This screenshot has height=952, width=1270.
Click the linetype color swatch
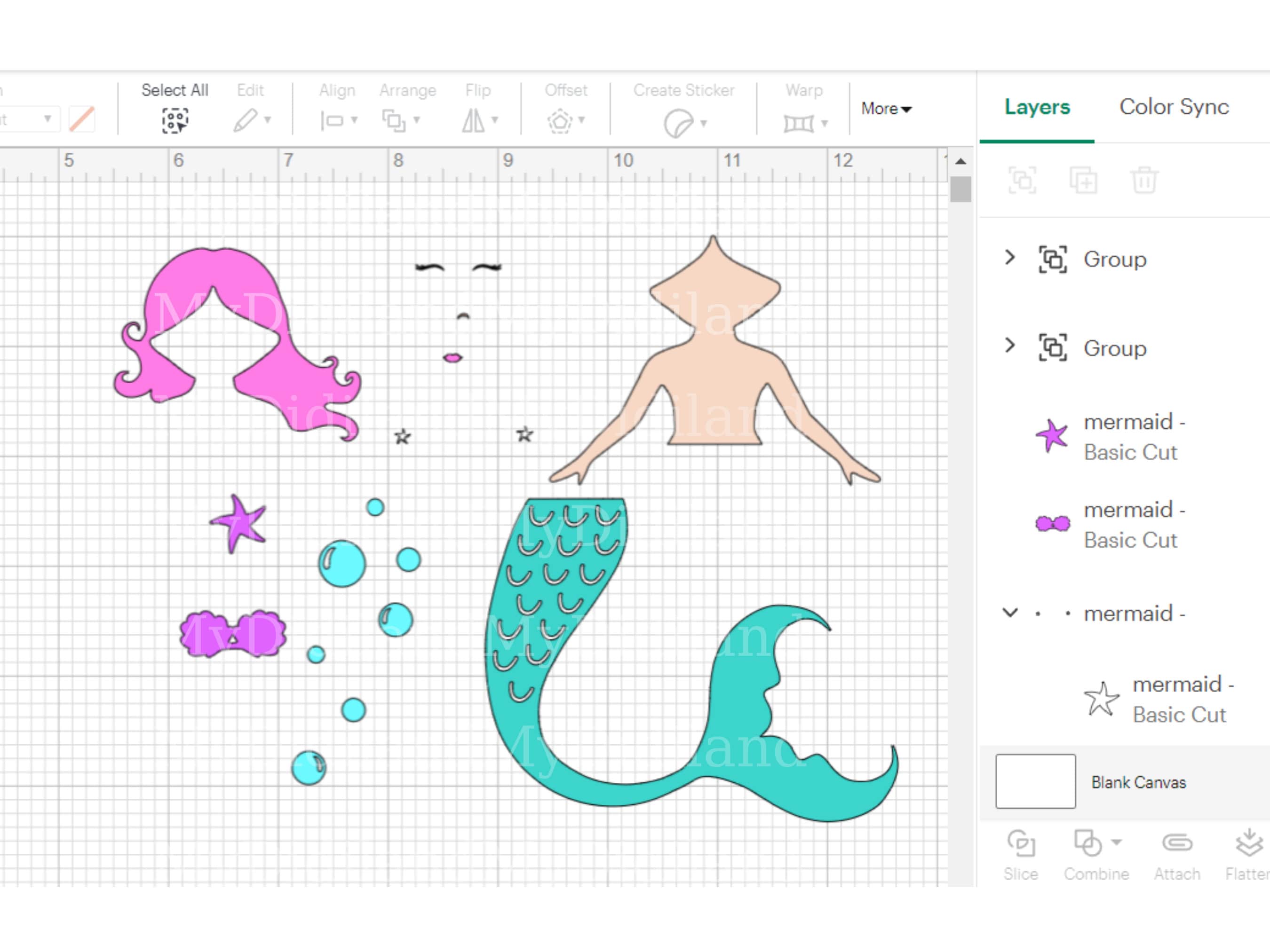[x=81, y=119]
